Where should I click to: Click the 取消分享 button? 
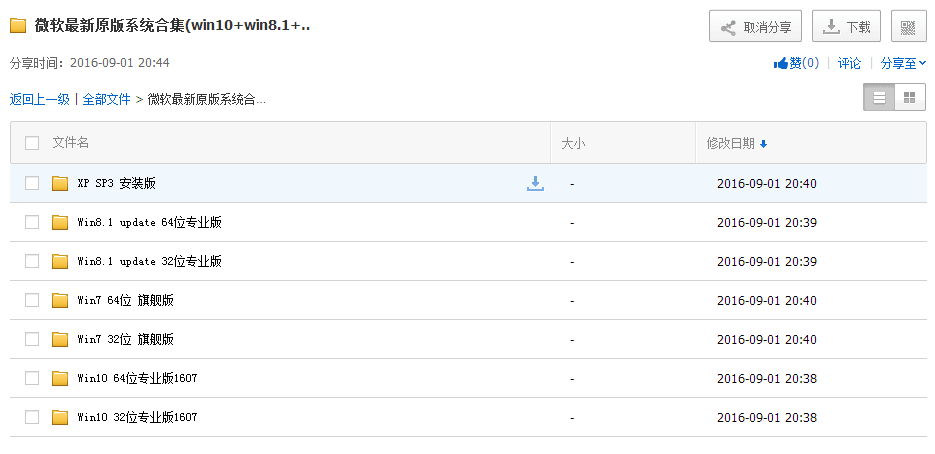click(756, 26)
